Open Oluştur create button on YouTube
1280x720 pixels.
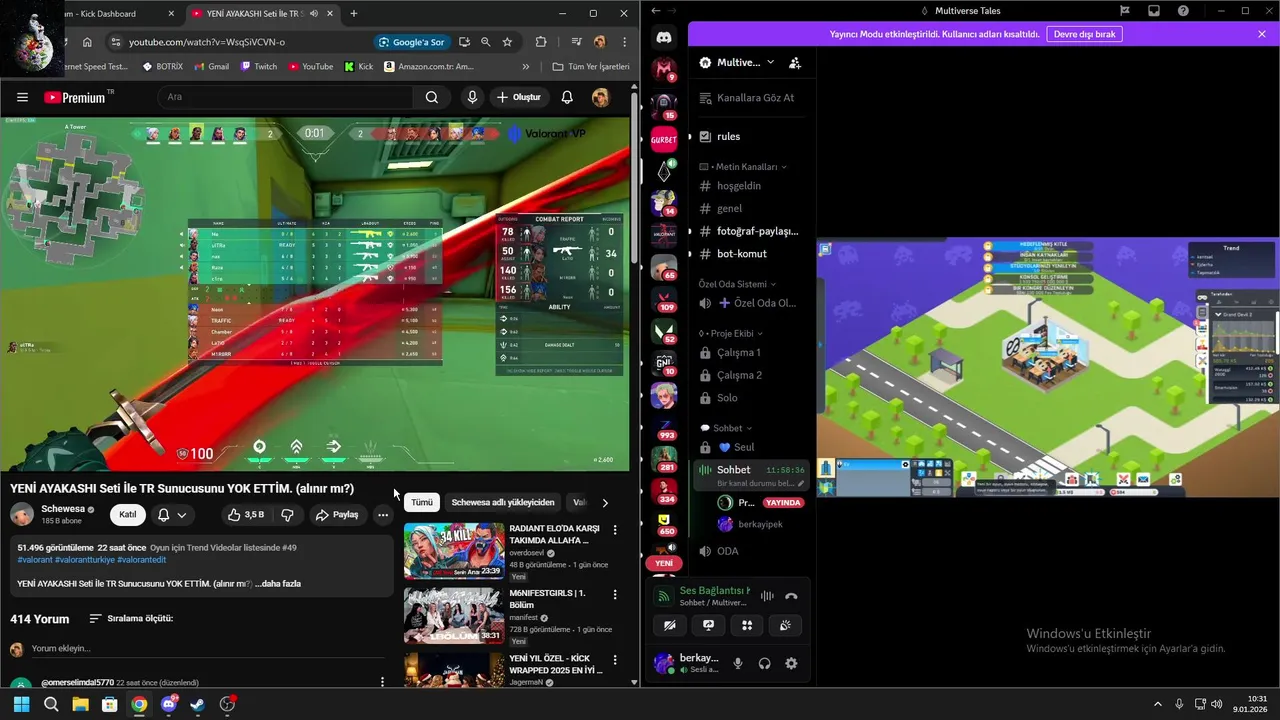coord(518,97)
